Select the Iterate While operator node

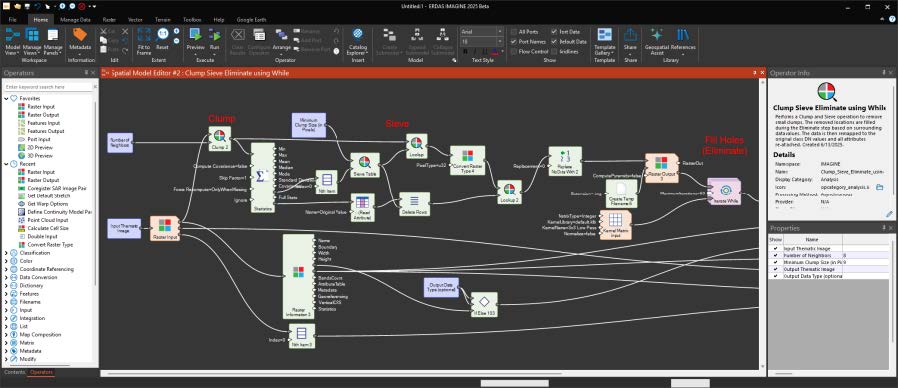pyautogui.click(x=724, y=192)
